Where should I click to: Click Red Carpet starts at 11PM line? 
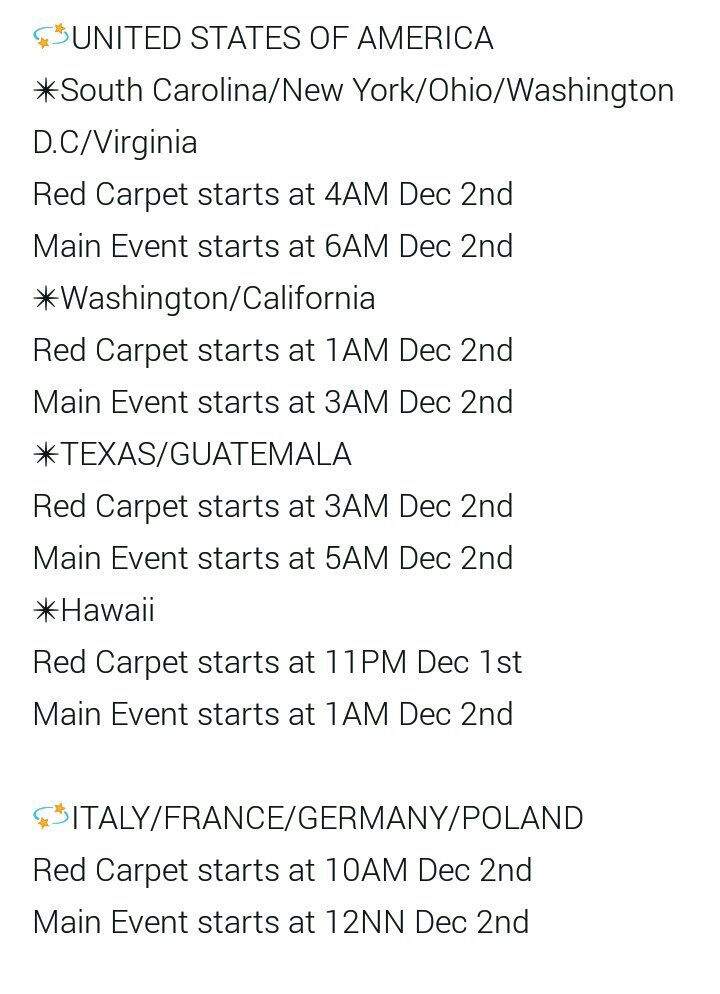click(x=278, y=662)
